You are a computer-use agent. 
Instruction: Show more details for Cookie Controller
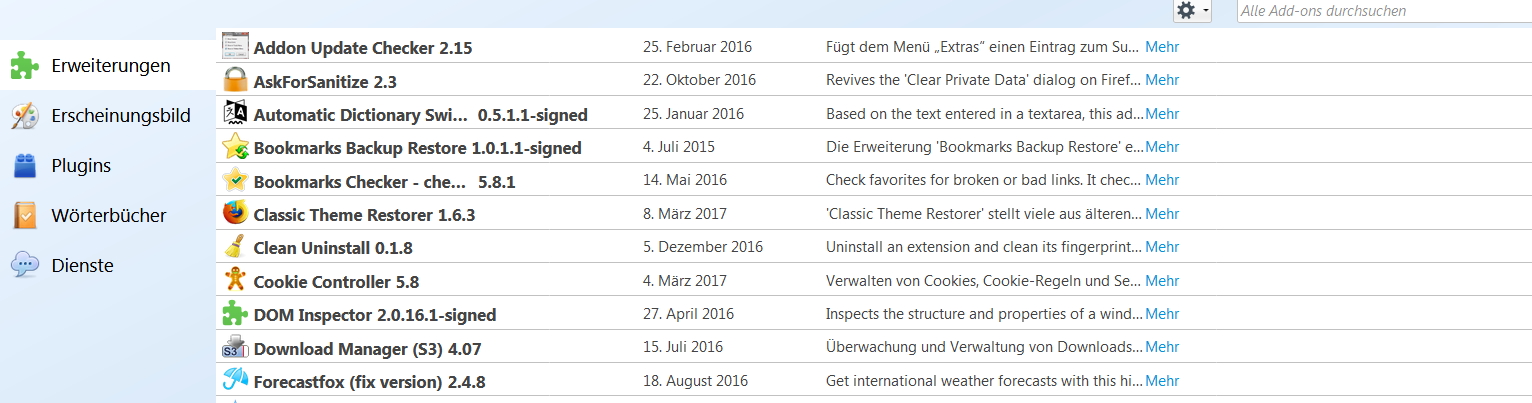coord(1162,280)
